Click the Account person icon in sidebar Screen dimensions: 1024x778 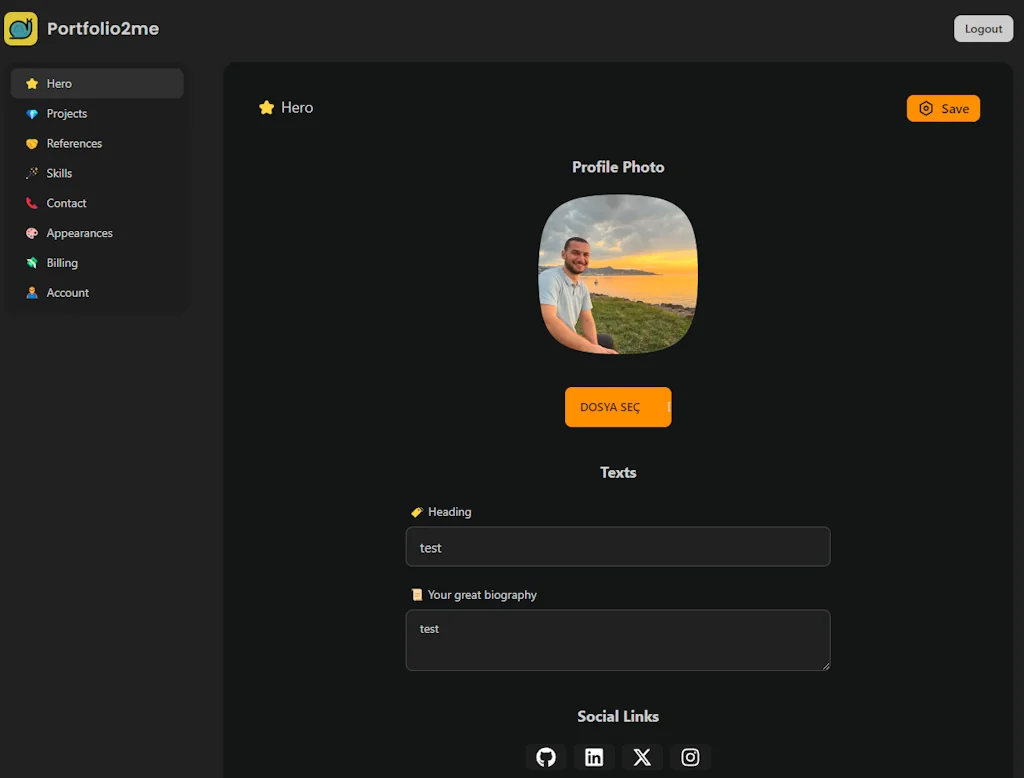[x=31, y=293]
